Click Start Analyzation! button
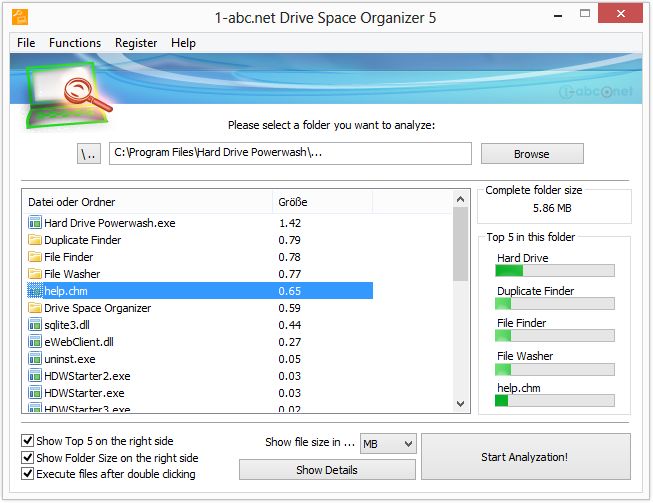Viewport: 653px width, 503px height. pos(526,457)
